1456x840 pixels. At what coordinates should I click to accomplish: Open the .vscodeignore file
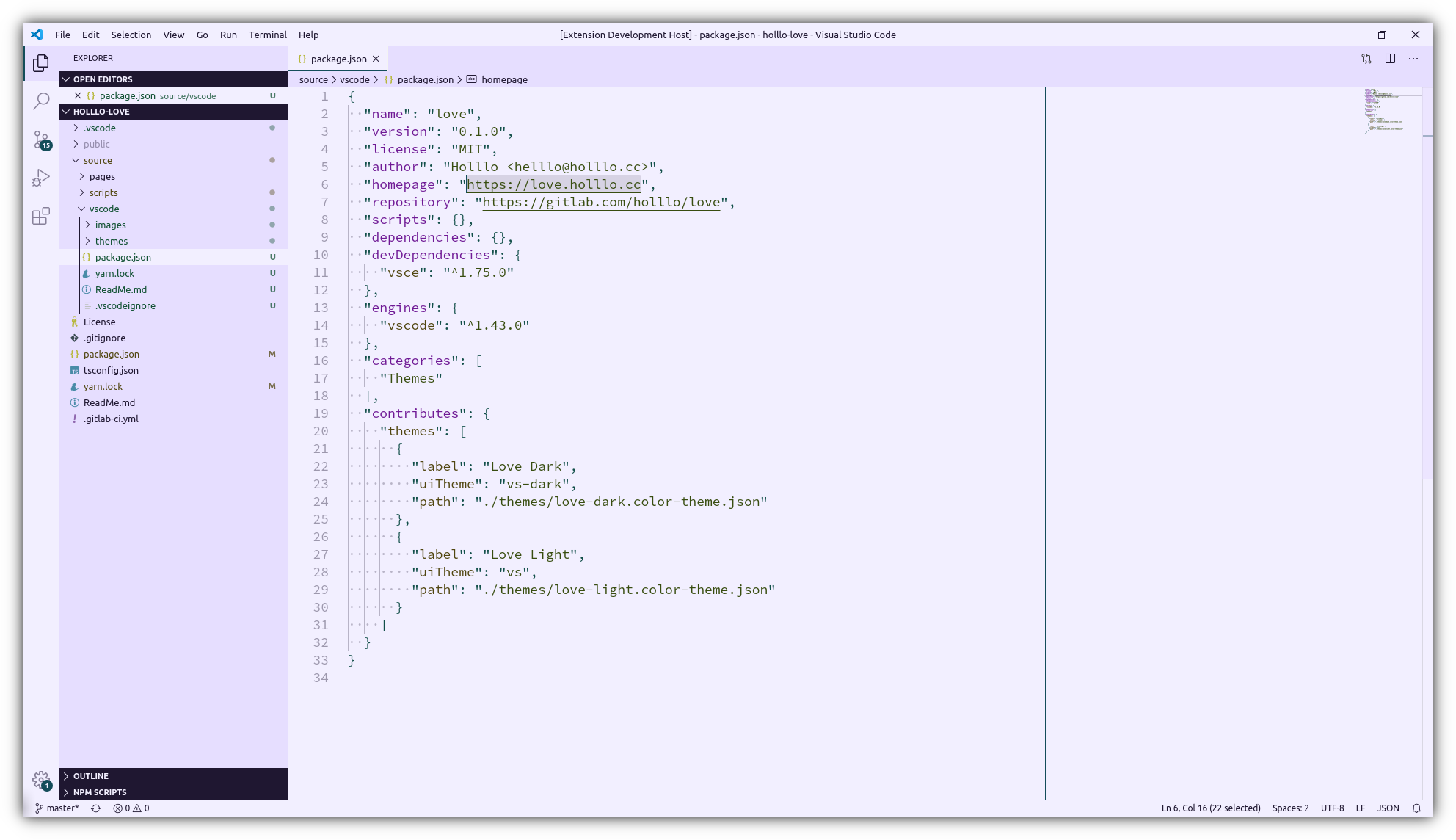pyautogui.click(x=173, y=305)
